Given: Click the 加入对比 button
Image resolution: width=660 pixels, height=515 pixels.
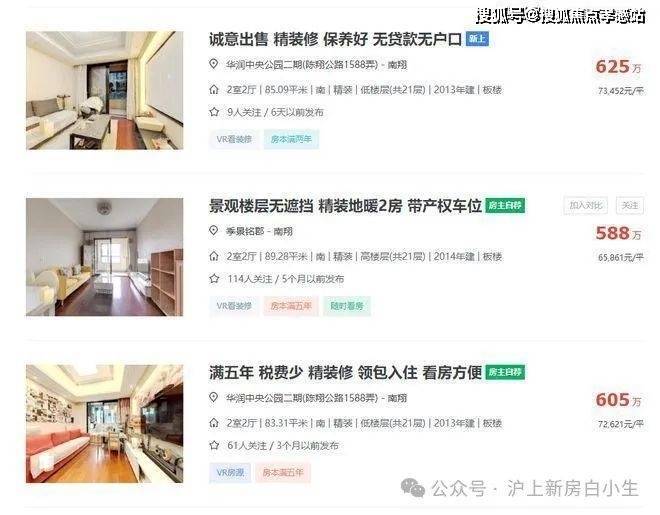Looking at the screenshot, I should 585,205.
